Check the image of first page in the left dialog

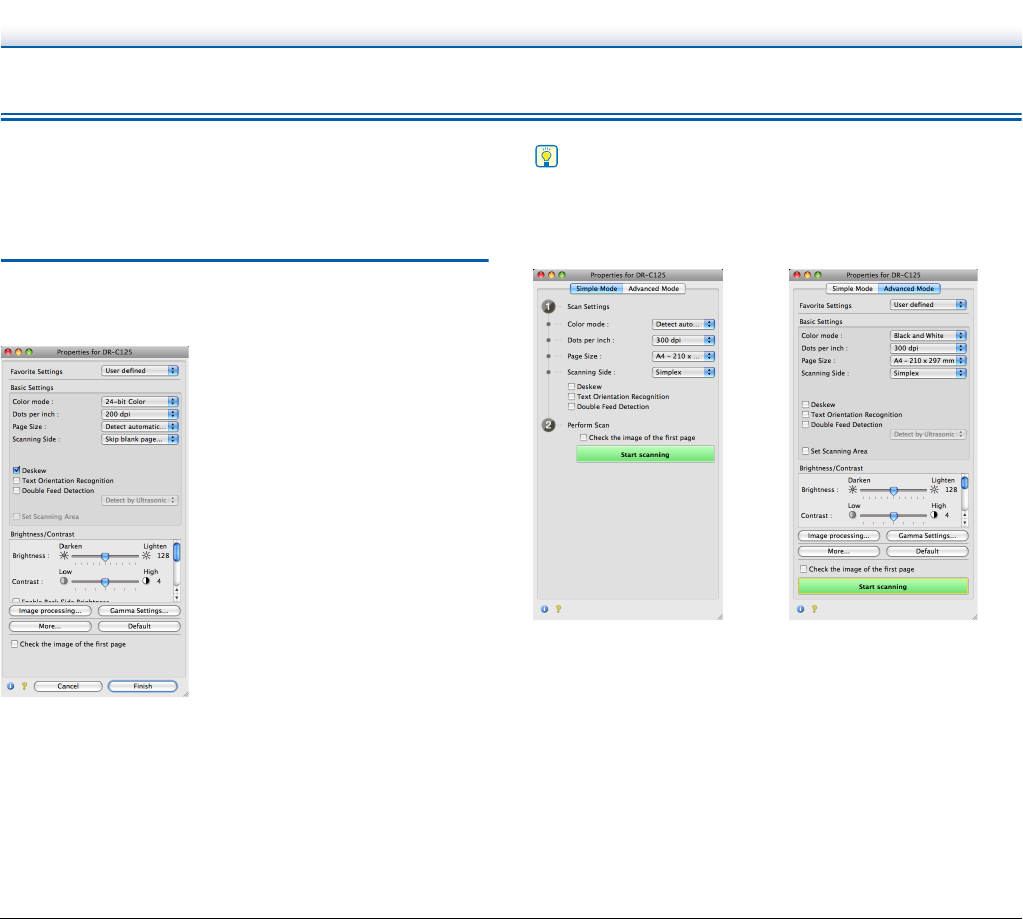click(14, 644)
